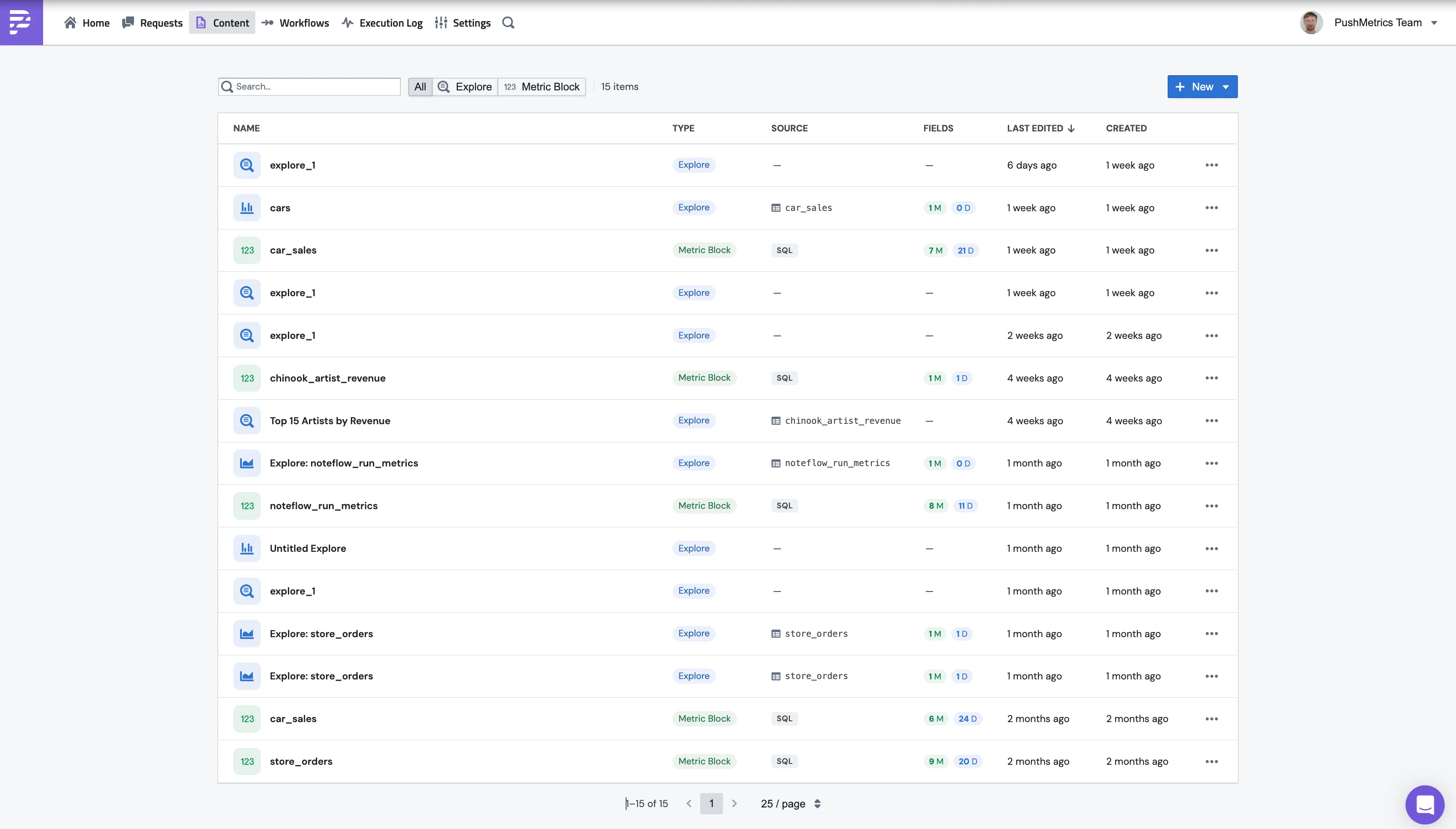The width and height of the screenshot is (1456, 829).
Task: Sort by Created column header
Action: coord(1126,128)
